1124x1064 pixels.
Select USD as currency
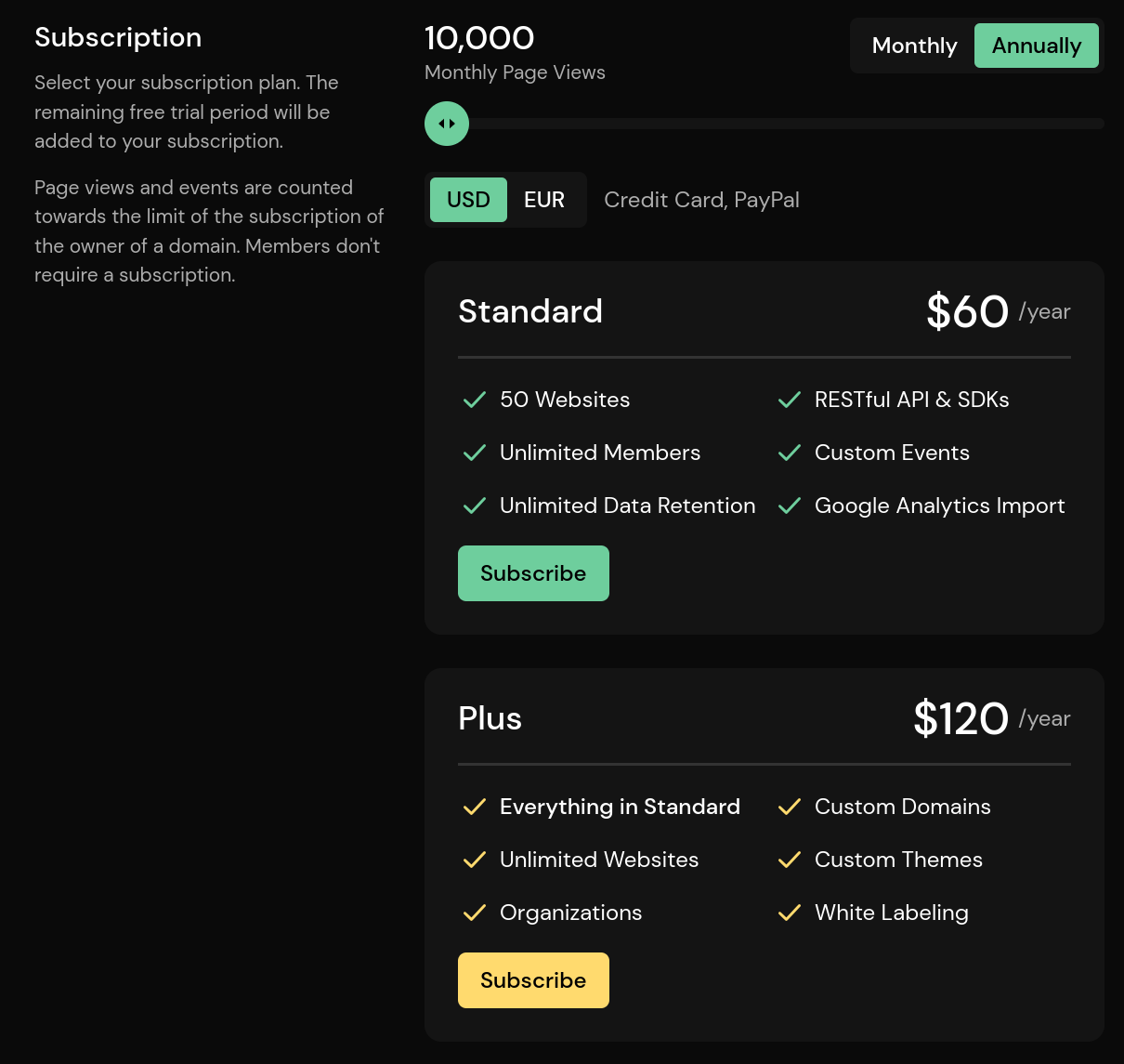click(x=468, y=200)
